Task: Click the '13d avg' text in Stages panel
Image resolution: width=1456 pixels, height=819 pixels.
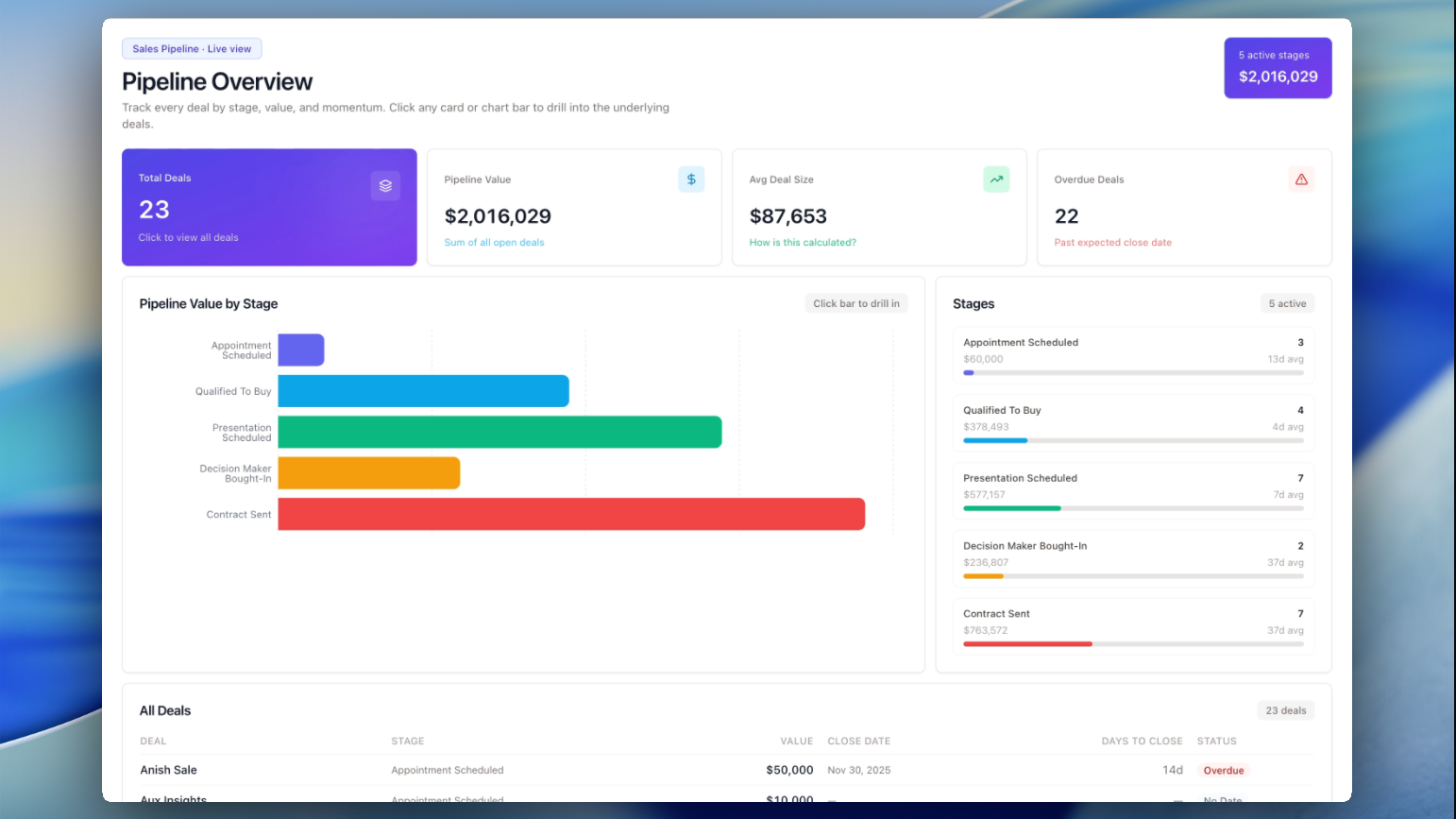Action: click(1286, 360)
